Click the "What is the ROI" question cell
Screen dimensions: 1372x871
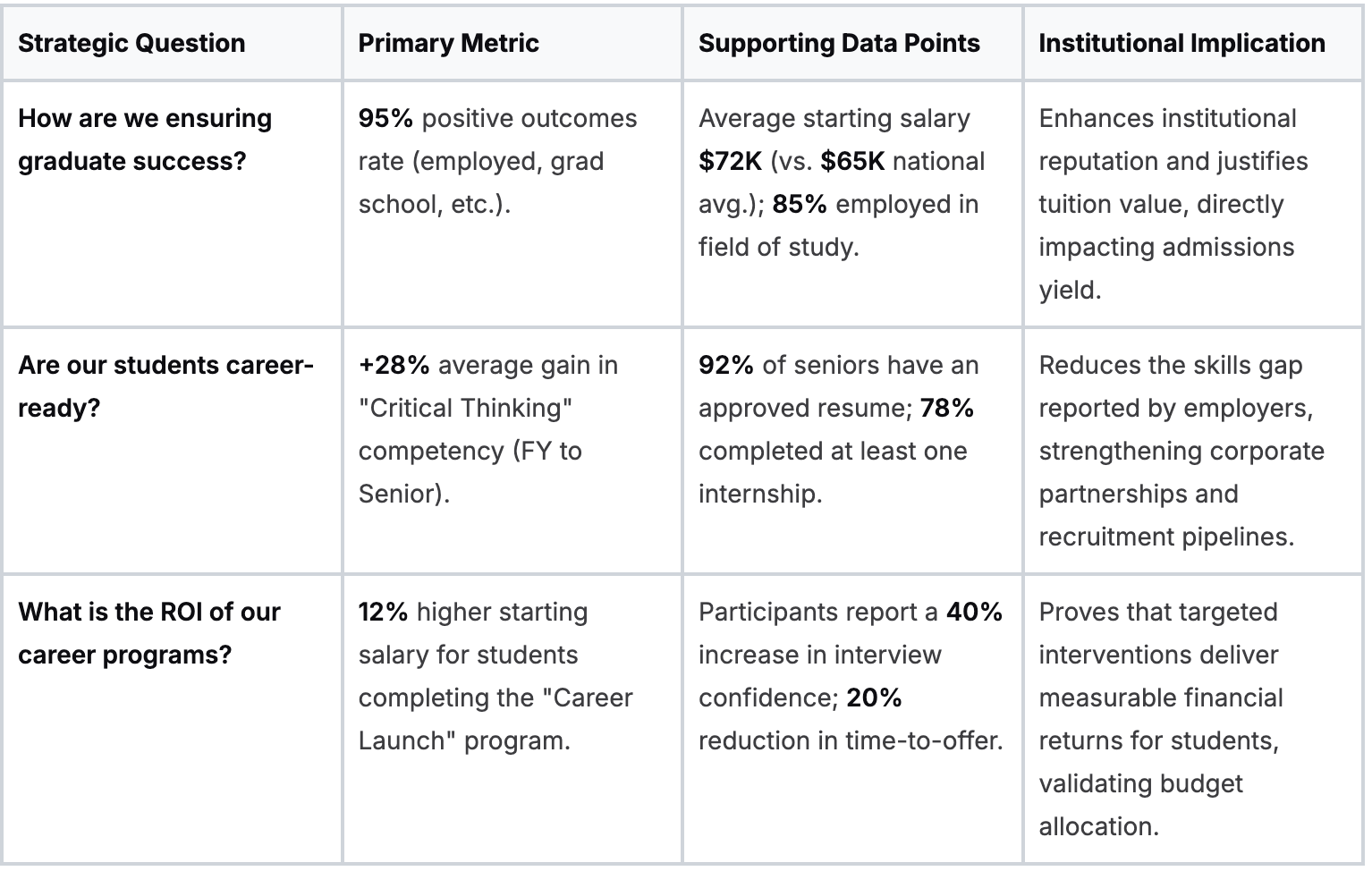pyautogui.click(x=149, y=634)
